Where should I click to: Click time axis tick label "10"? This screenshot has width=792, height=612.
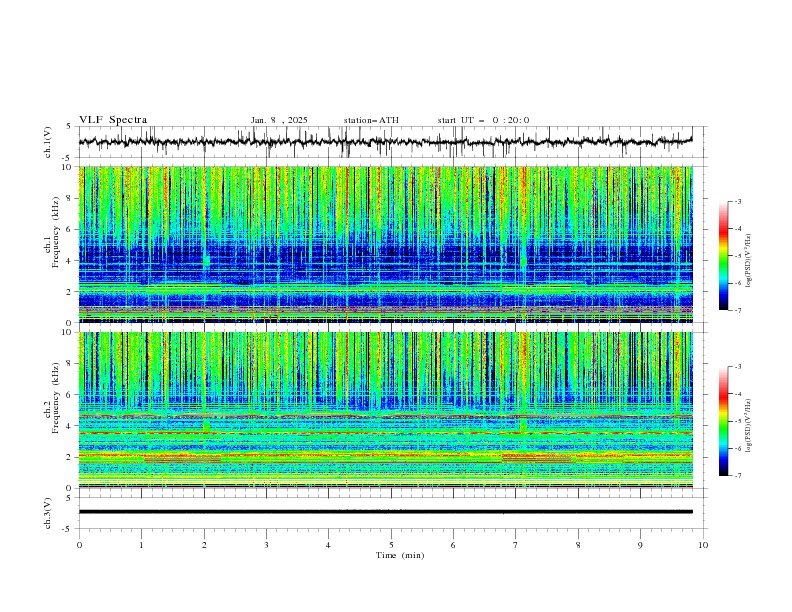click(x=703, y=545)
